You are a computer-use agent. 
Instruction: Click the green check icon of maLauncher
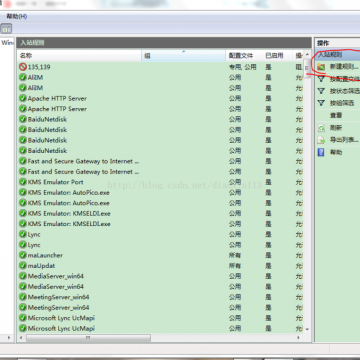pos(23,255)
